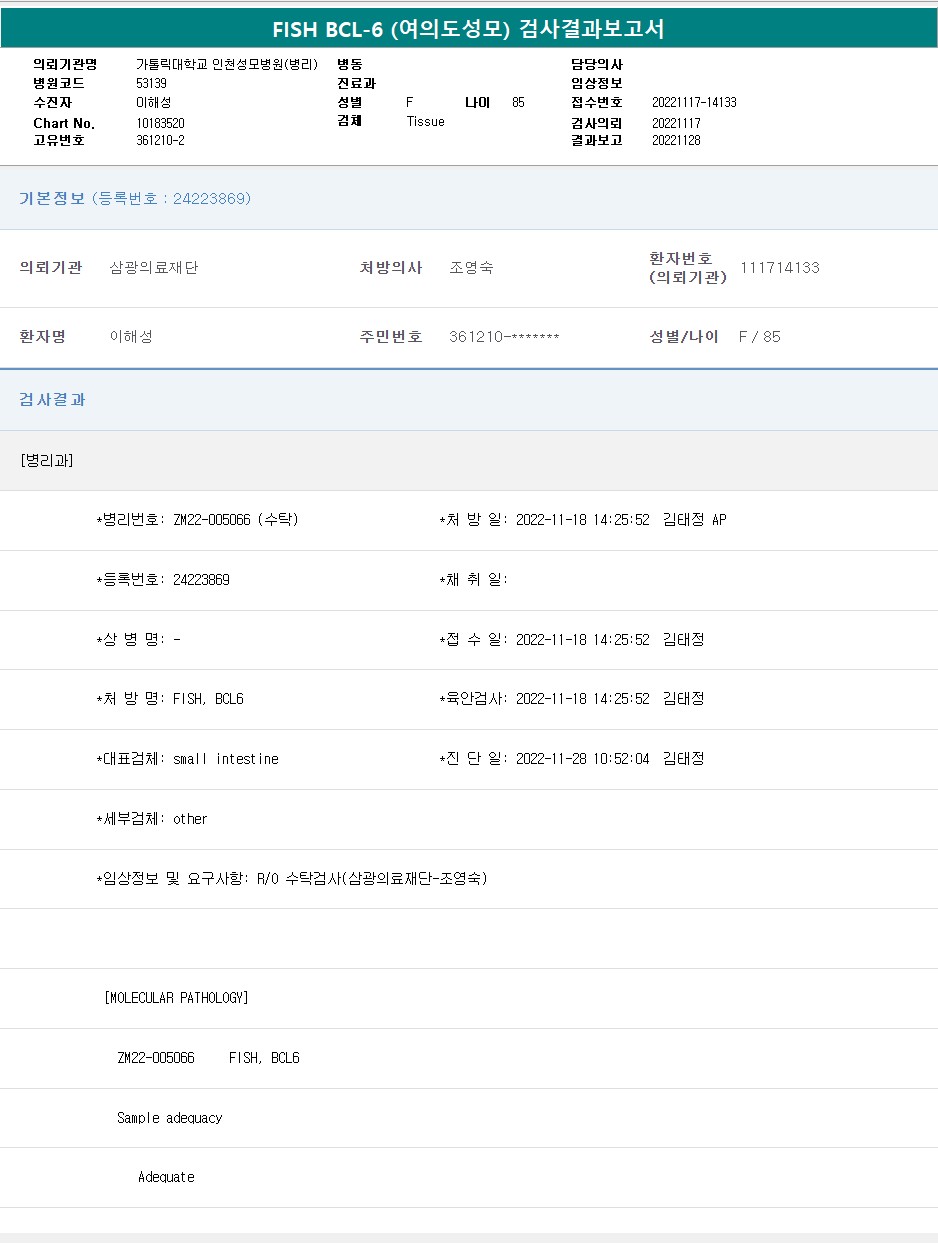Click the 임상정보 및 요구사항 row

[291, 879]
